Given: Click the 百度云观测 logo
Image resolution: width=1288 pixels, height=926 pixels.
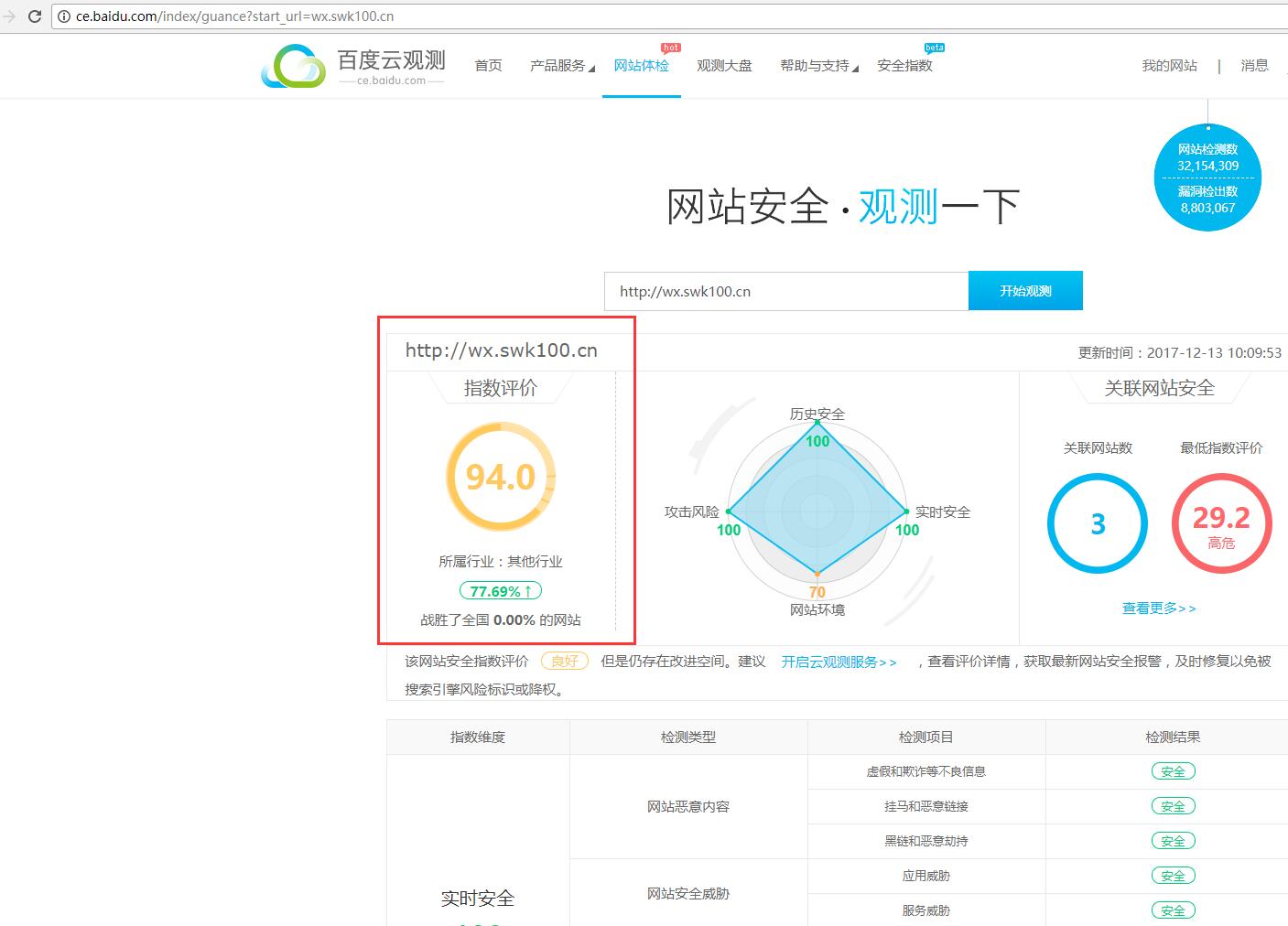Looking at the screenshot, I should tap(352, 64).
